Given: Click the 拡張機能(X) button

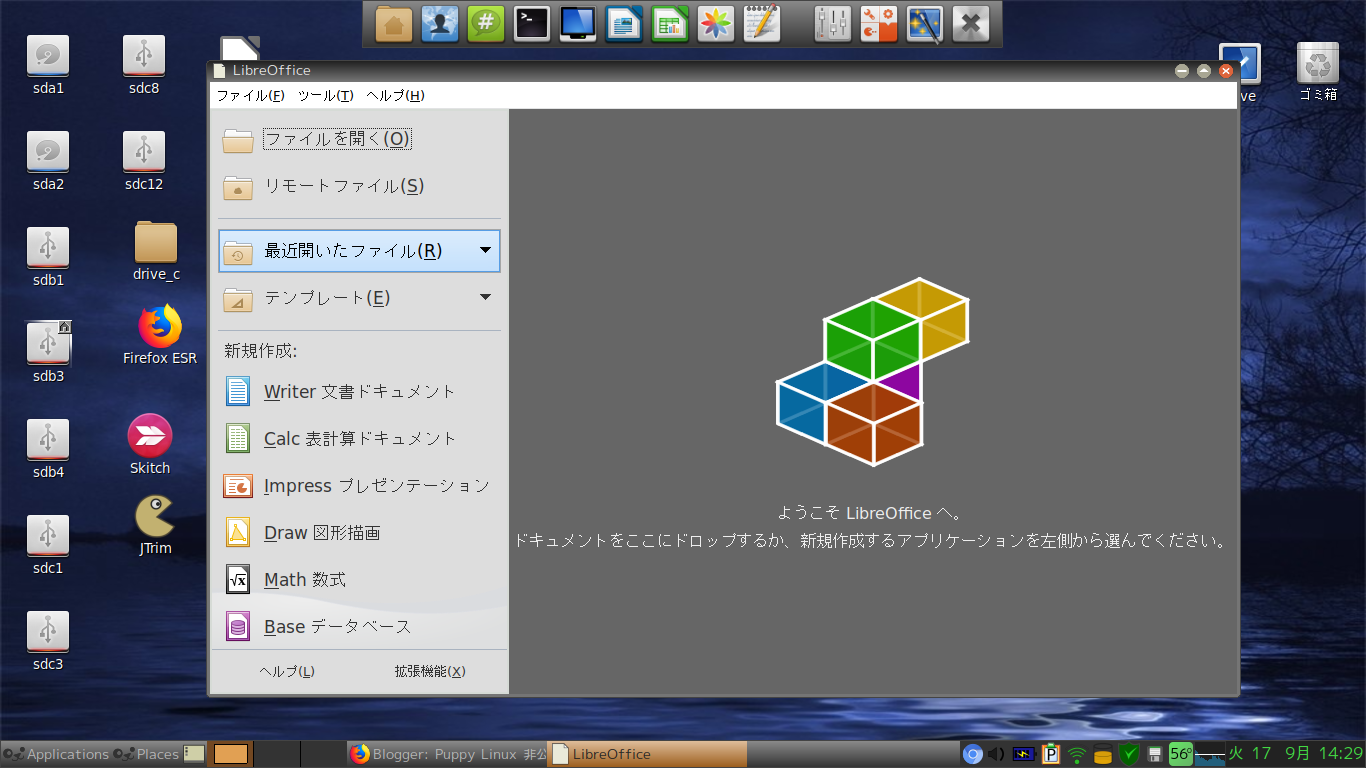Looking at the screenshot, I should tap(430, 671).
